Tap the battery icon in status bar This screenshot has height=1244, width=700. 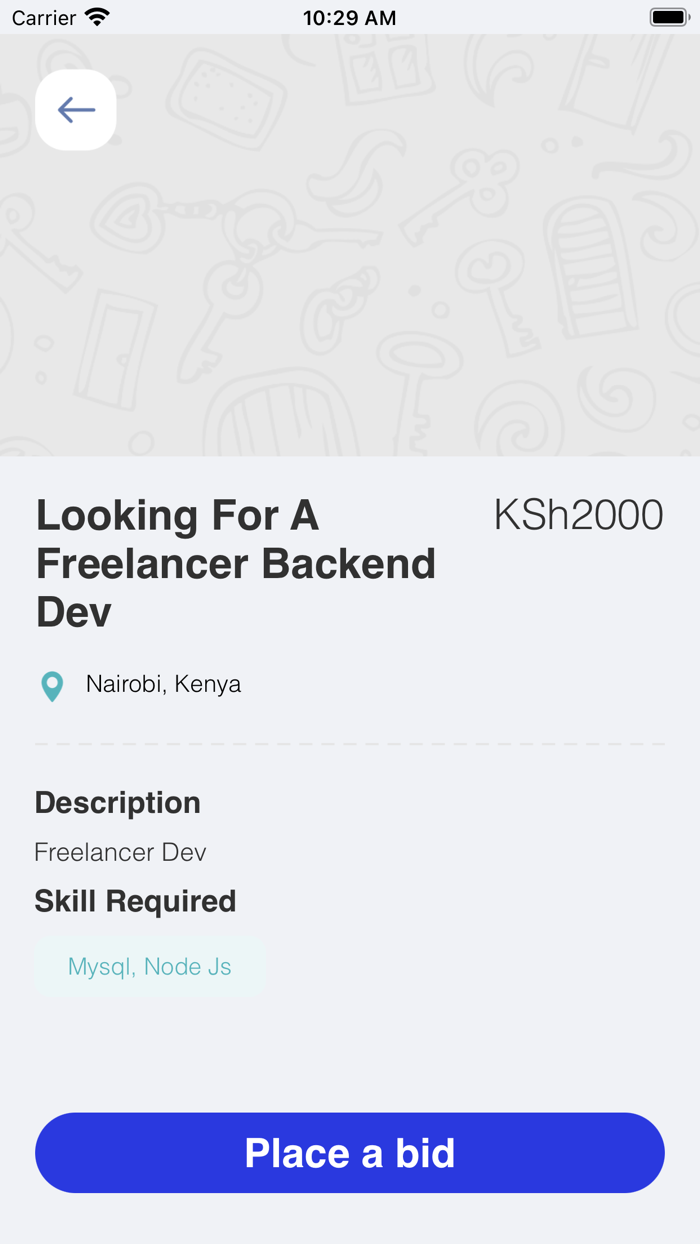point(669,17)
